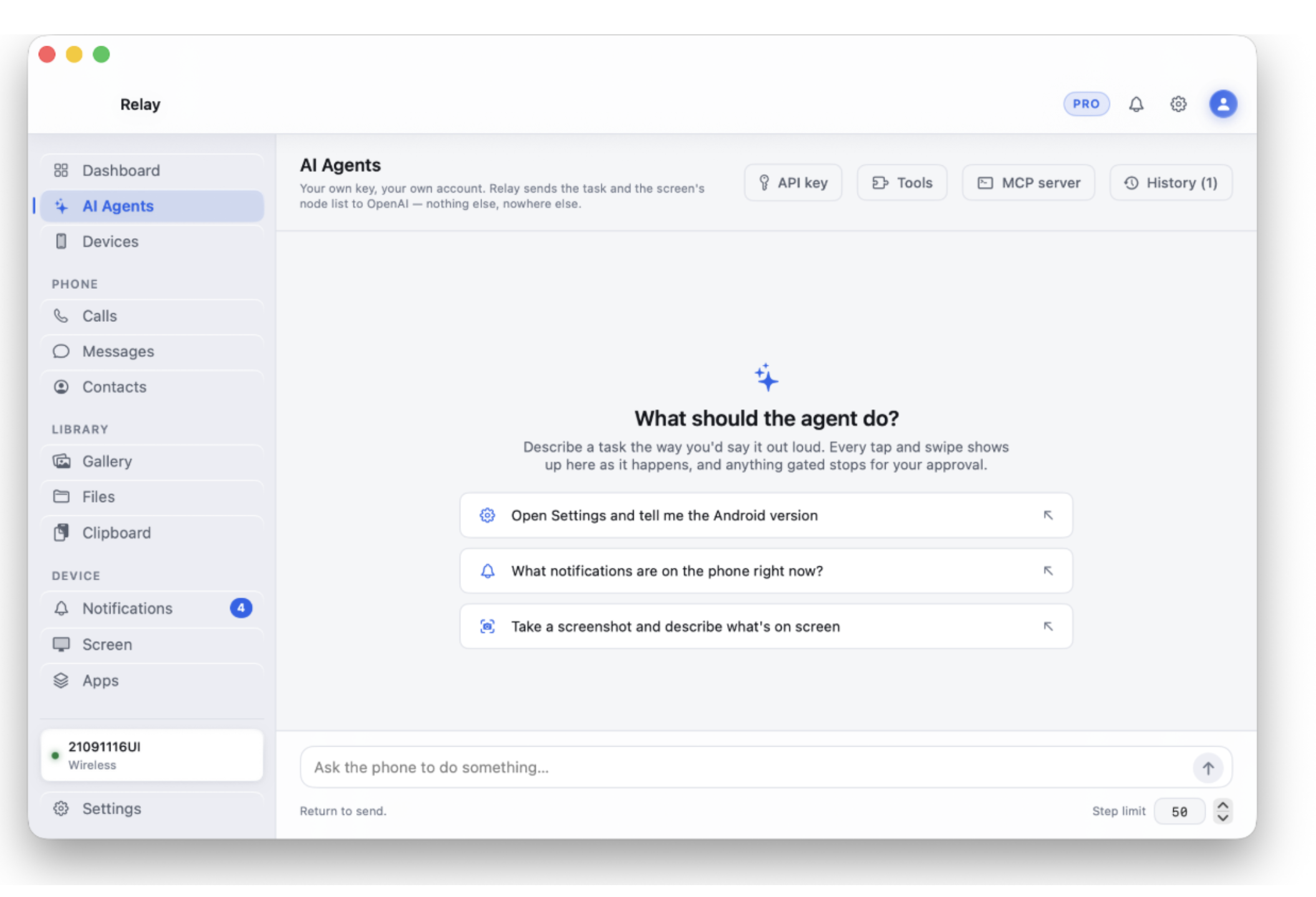Screen dimensions: 1316x897
Task: Open the Apps section
Action: click(x=152, y=681)
